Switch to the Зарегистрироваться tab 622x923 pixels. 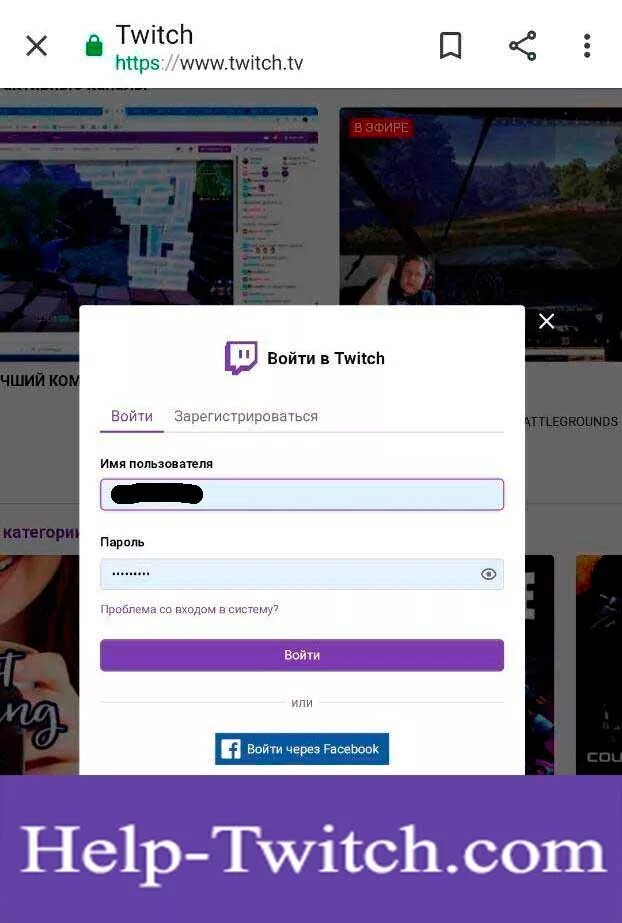pos(246,416)
